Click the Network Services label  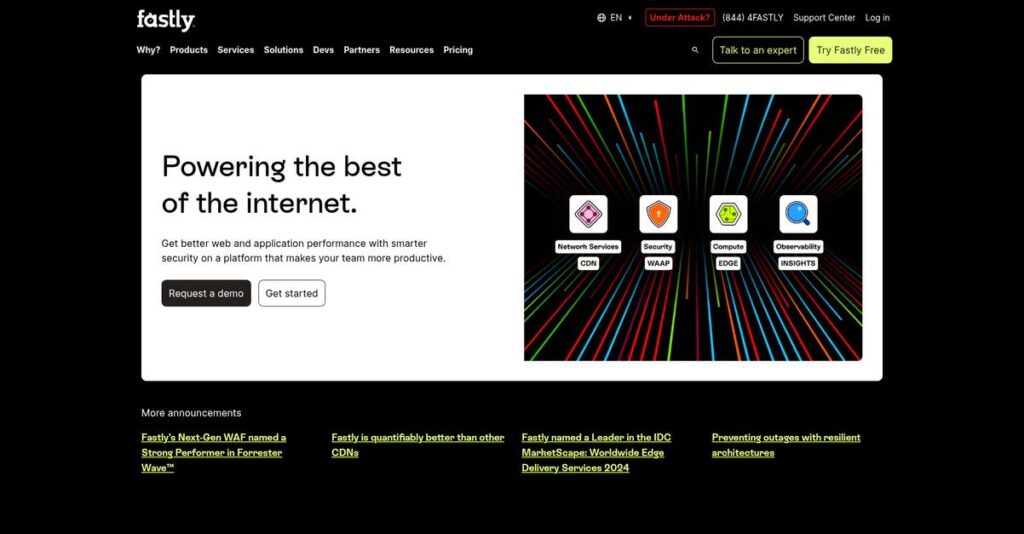tap(588, 247)
